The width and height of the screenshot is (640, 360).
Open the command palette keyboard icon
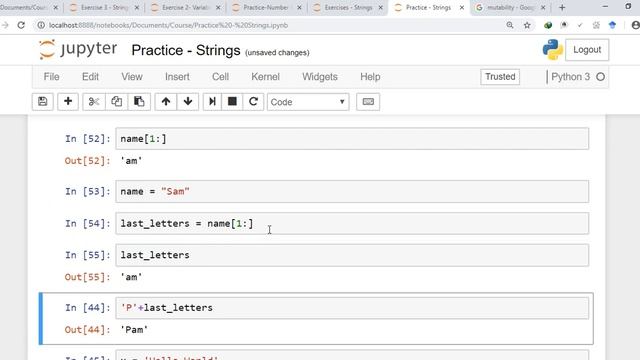pyautogui.click(x=368, y=102)
